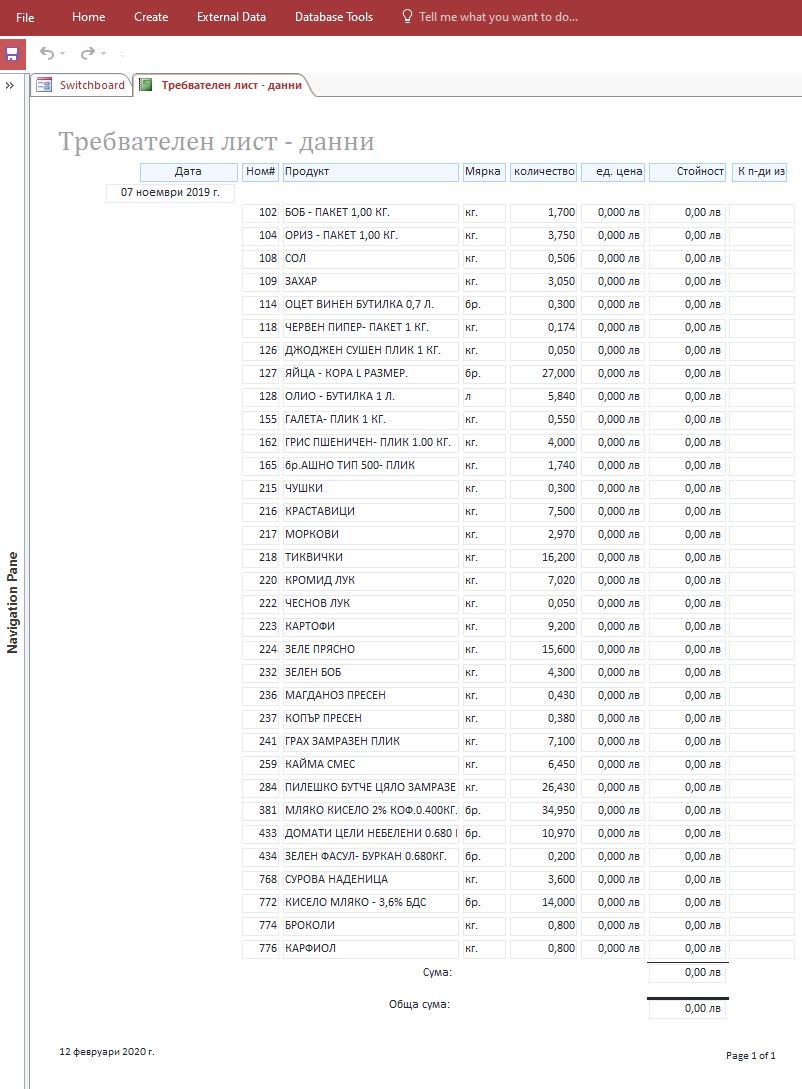Click the БРОКОЛИ product cell
Screen dimensions: 802x1089
pos(371,925)
